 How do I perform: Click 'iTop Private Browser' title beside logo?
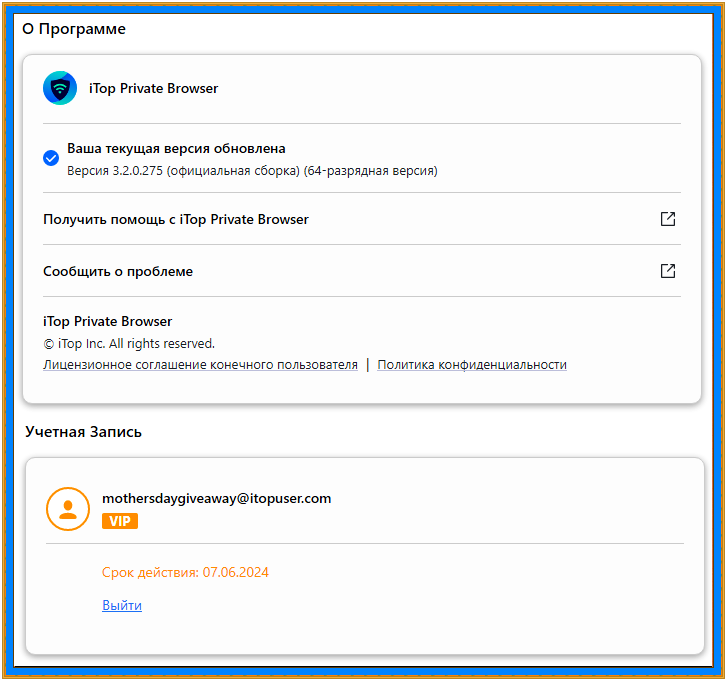click(153, 88)
